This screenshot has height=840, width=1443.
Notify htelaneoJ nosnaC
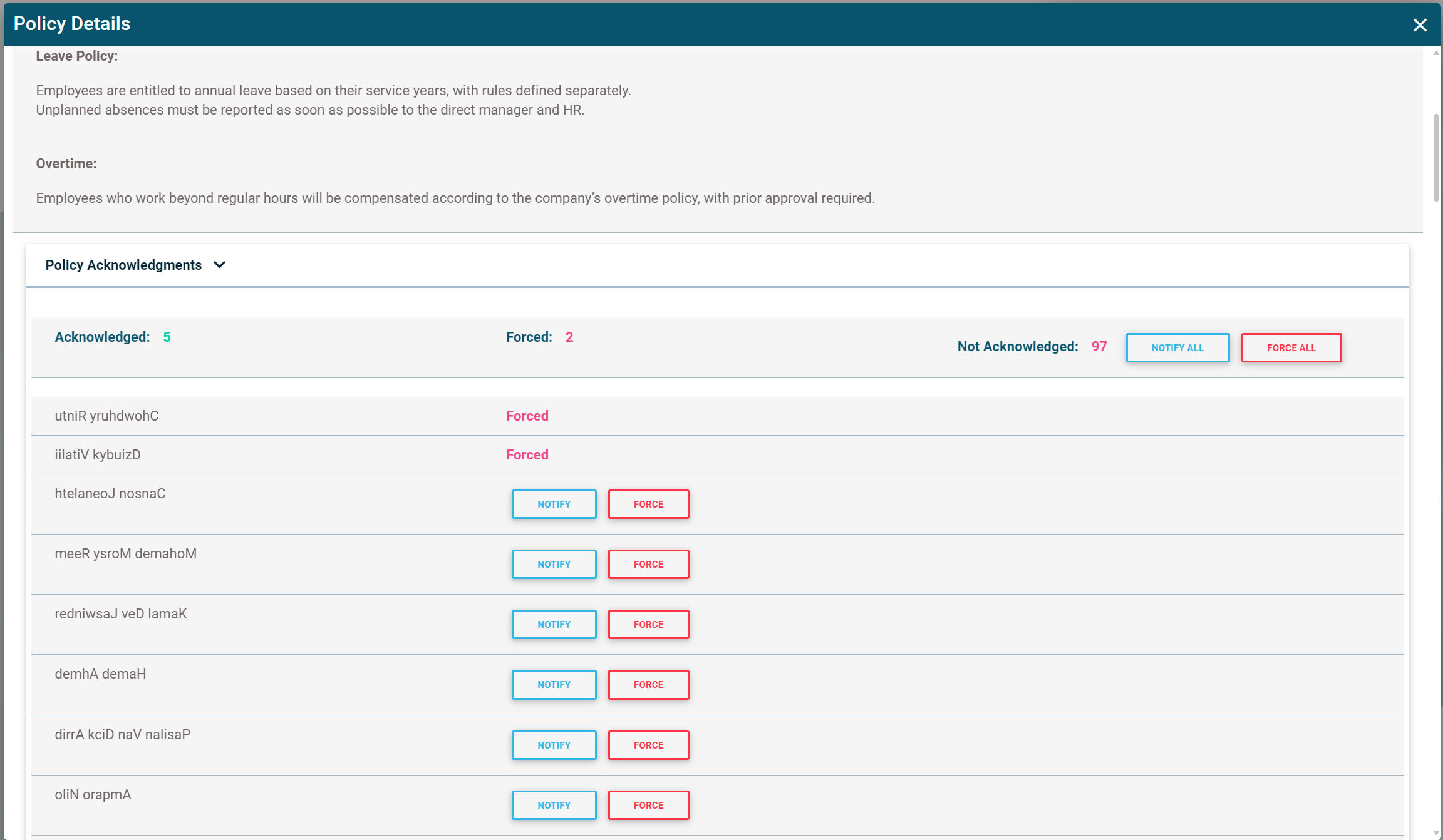(x=554, y=504)
